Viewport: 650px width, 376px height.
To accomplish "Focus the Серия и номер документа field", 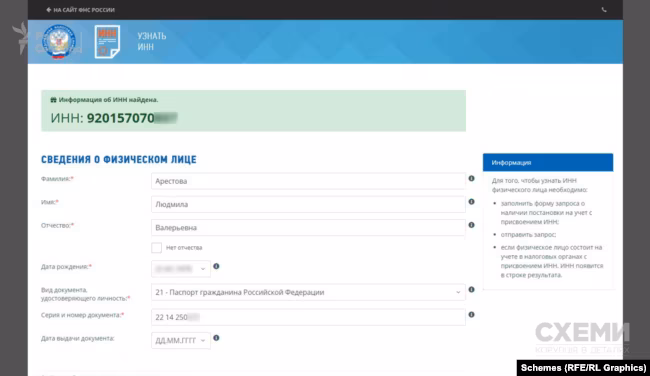I will click(x=308, y=317).
